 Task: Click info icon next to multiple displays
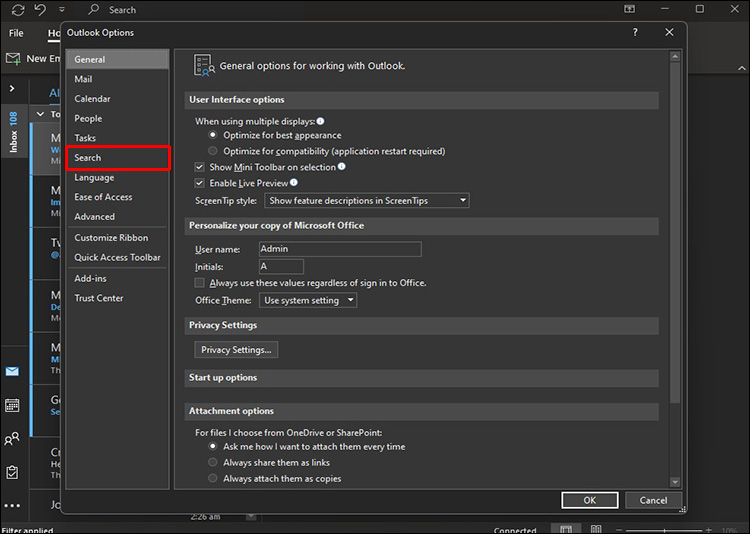320,121
